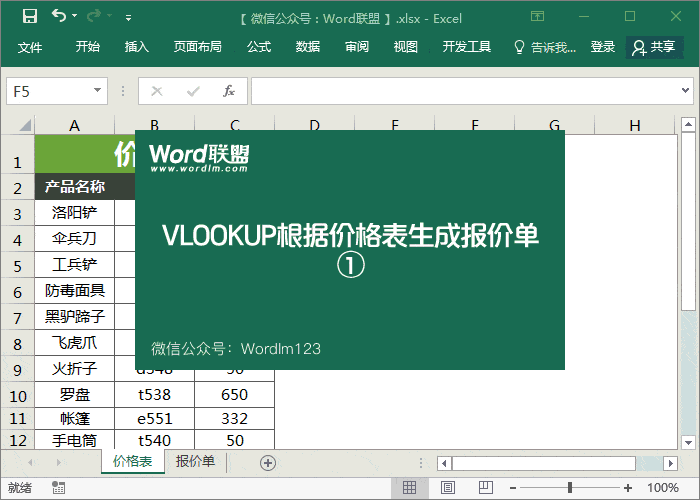Click the Cancel X icon in formula bar
The width and height of the screenshot is (700, 500).
coord(157,92)
